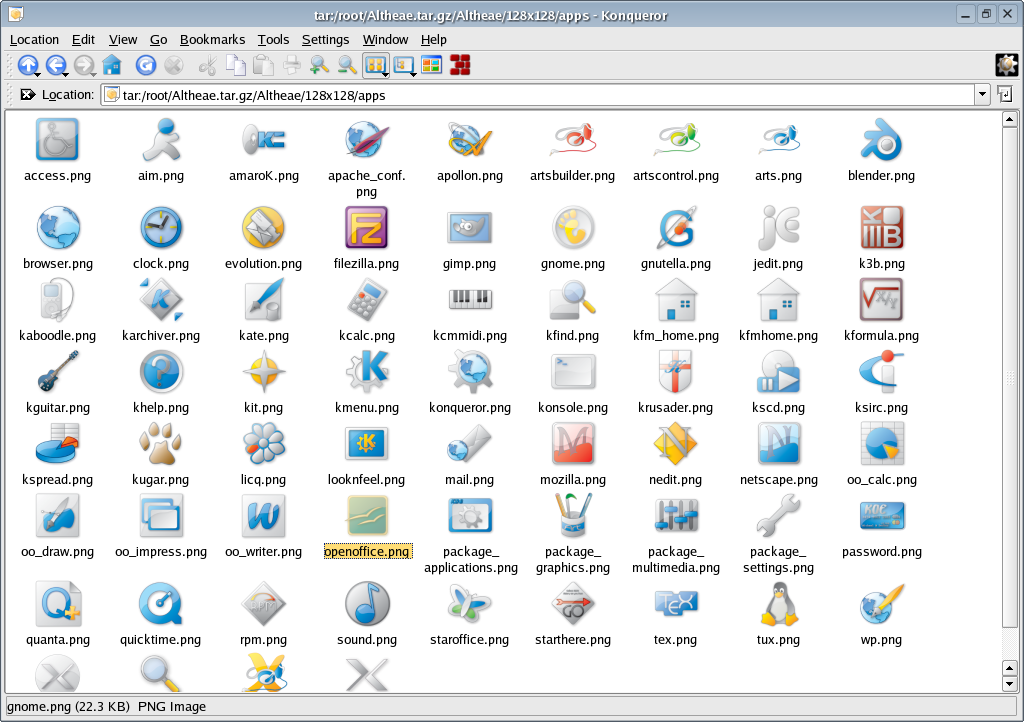1024x722 pixels.
Task: Select the mozilla.png icon
Action: pyautogui.click(x=573, y=443)
